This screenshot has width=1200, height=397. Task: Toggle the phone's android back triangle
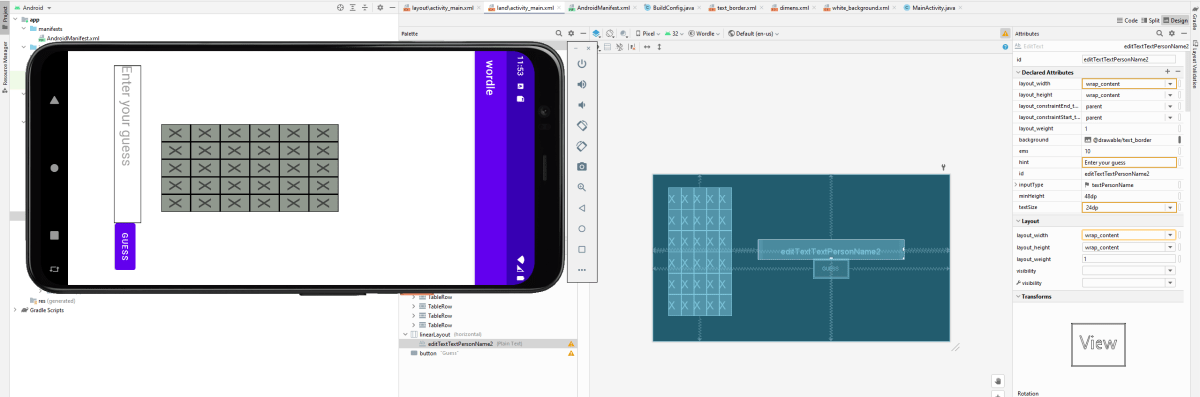pos(54,101)
